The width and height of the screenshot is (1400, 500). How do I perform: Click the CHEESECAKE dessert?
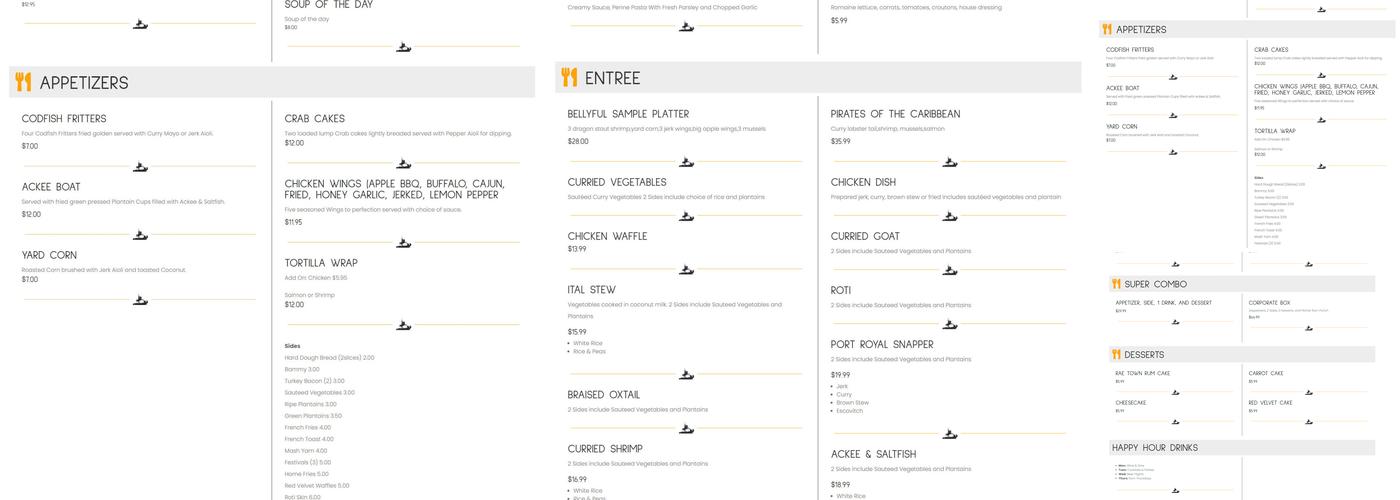[x=1130, y=402]
